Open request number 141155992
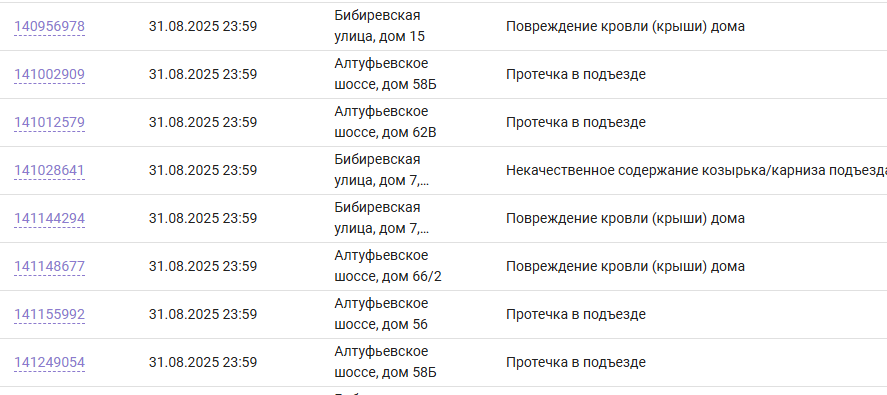Screen dimensions: 887x395 coord(49,315)
